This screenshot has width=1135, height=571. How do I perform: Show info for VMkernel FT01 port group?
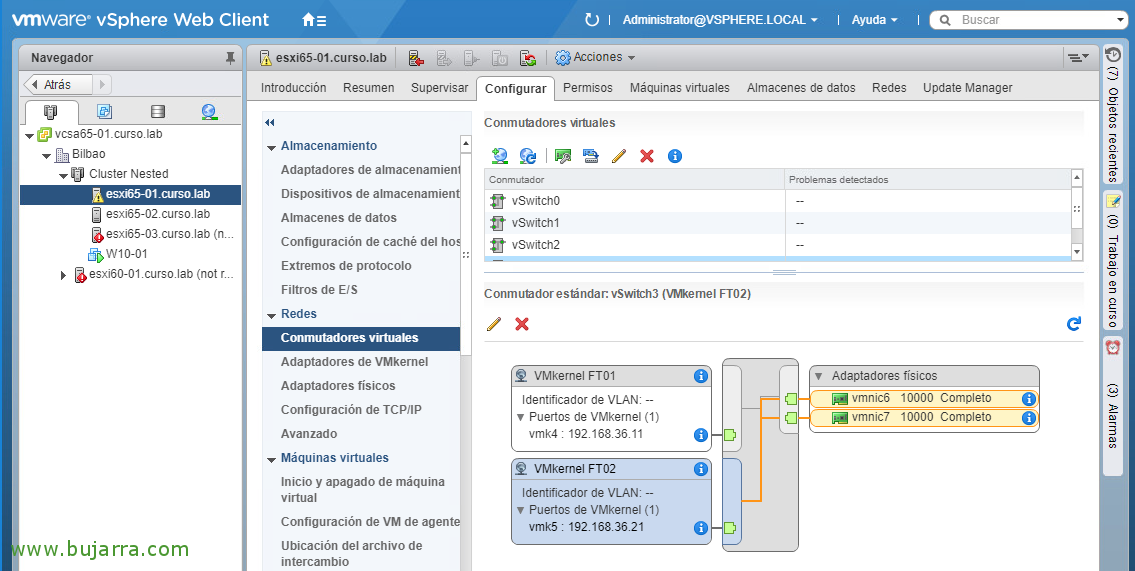700,376
